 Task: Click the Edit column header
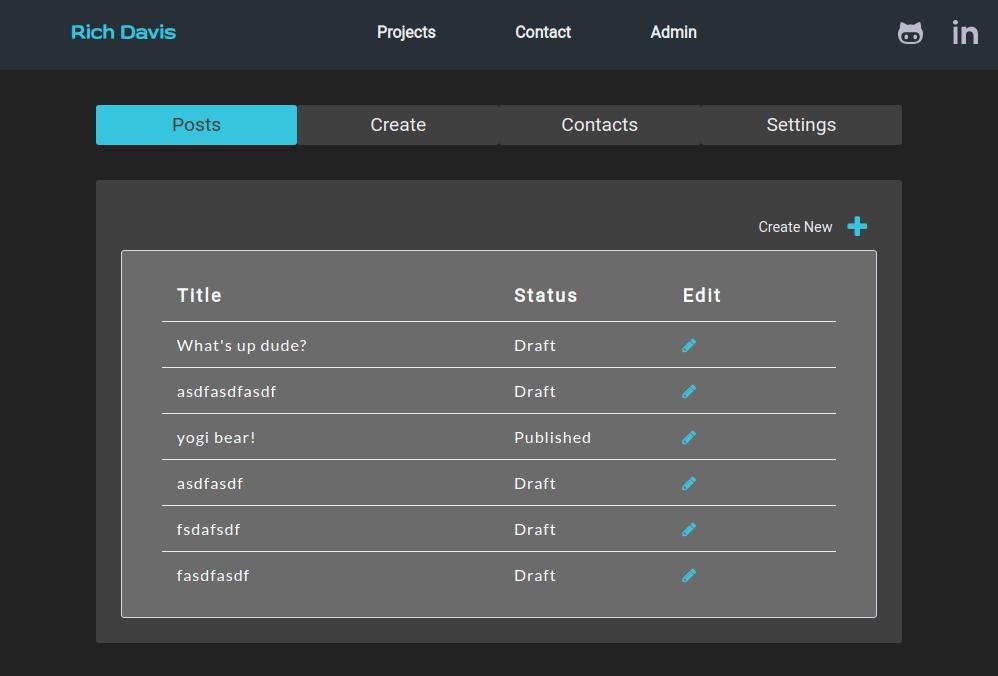point(701,295)
